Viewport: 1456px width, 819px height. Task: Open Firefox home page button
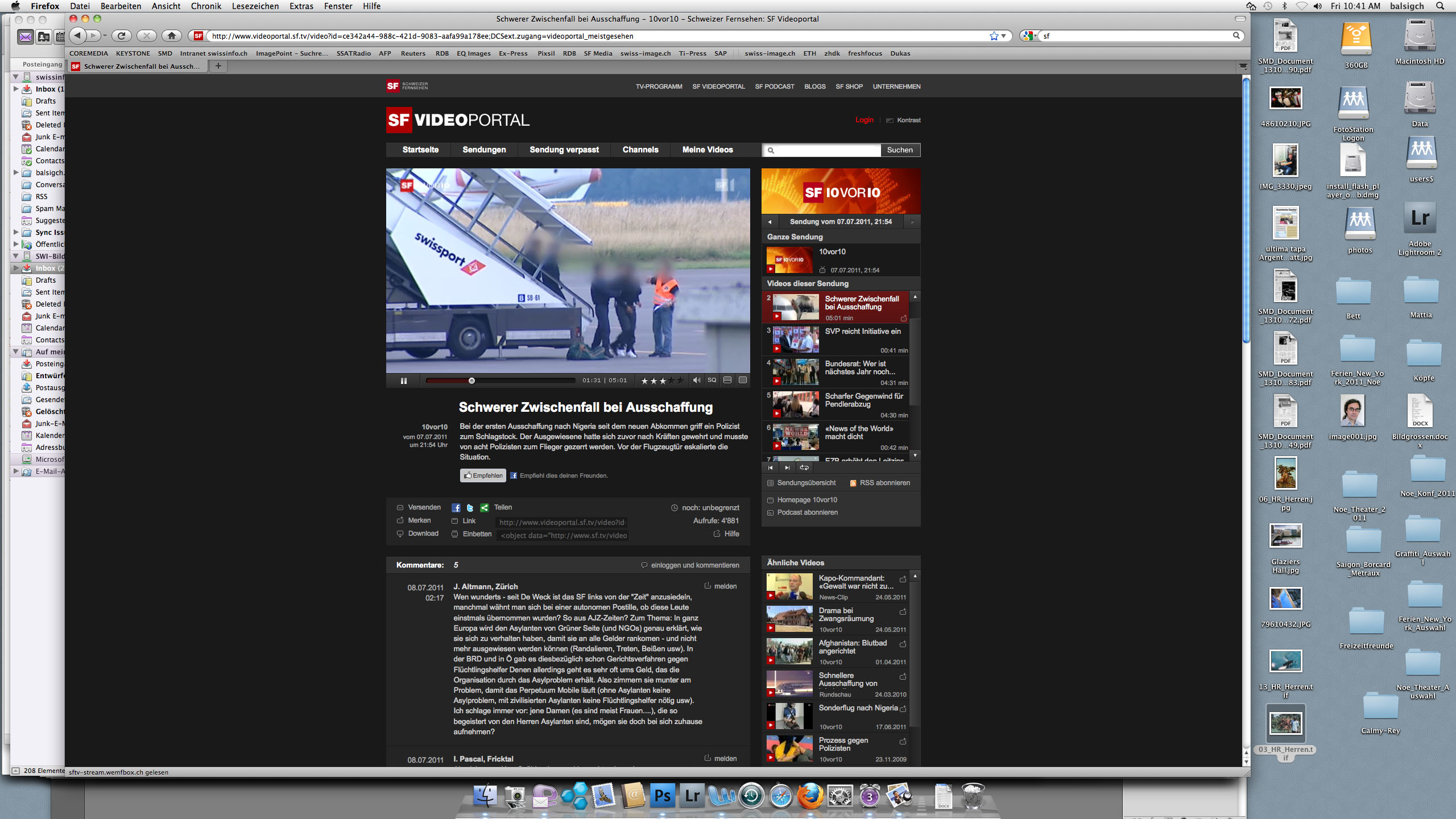(x=171, y=36)
